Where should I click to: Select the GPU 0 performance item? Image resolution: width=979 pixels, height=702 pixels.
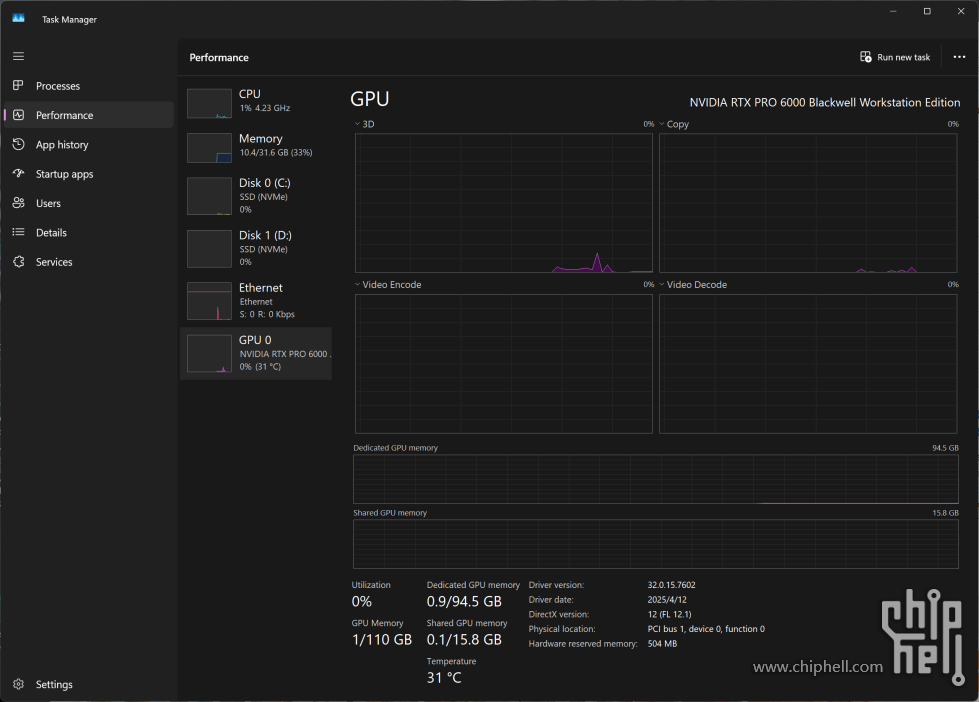256,353
